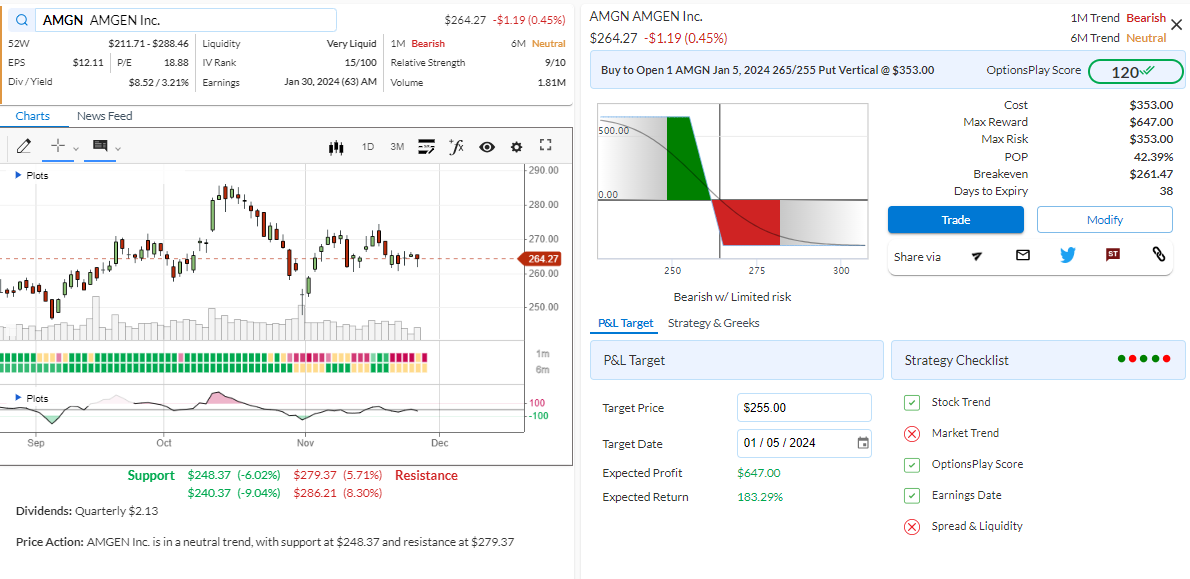Switch to the Charts tab

[x=33, y=116]
